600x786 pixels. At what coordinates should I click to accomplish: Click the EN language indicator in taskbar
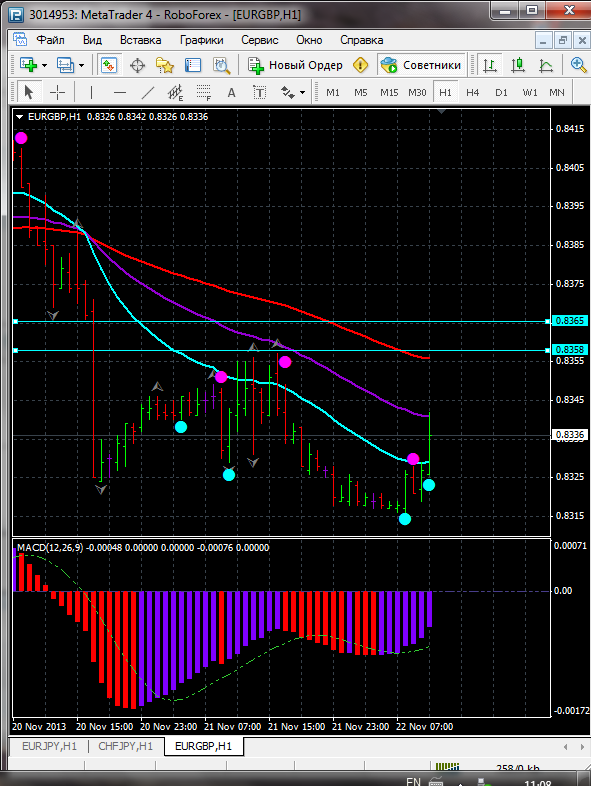[414, 780]
